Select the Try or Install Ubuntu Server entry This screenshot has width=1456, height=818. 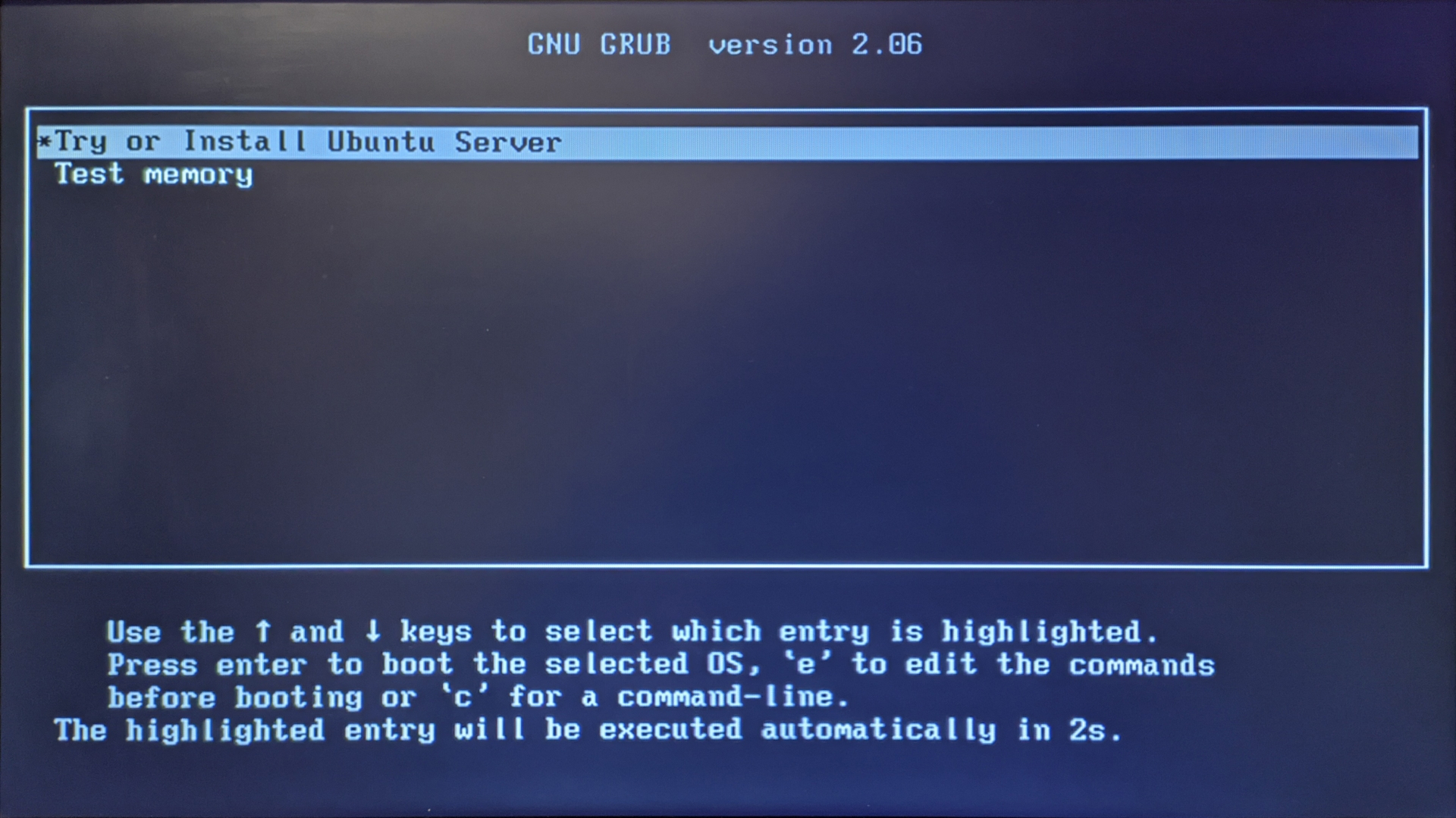(x=727, y=143)
